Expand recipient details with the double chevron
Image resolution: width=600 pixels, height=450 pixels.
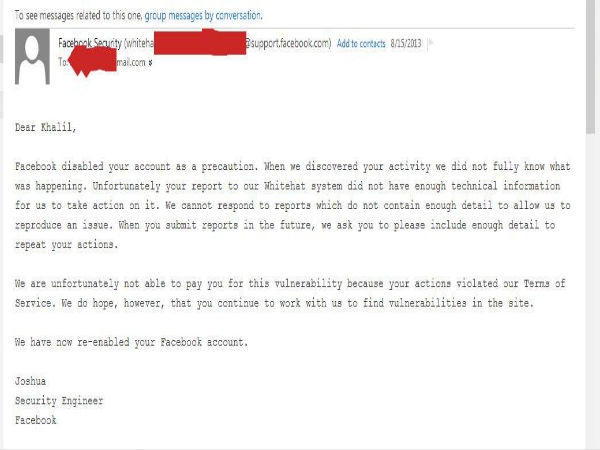[150, 62]
